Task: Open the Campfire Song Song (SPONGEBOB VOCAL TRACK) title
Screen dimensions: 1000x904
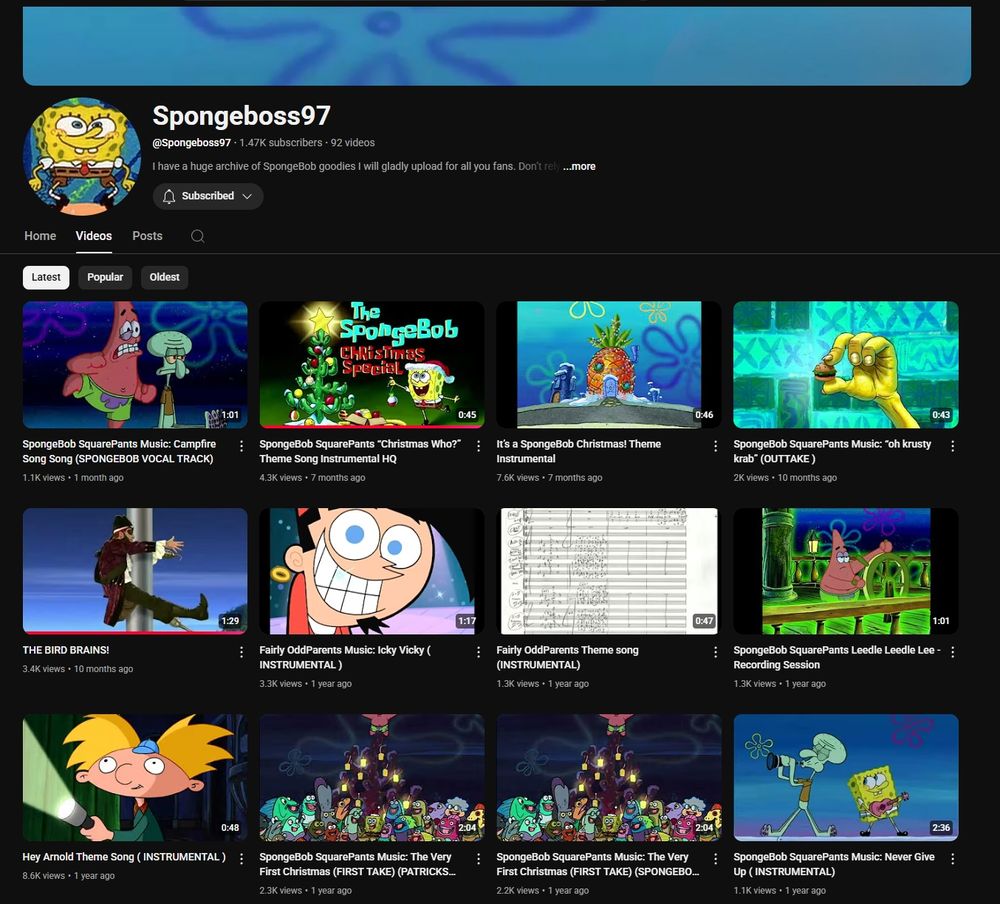Action: tap(119, 451)
